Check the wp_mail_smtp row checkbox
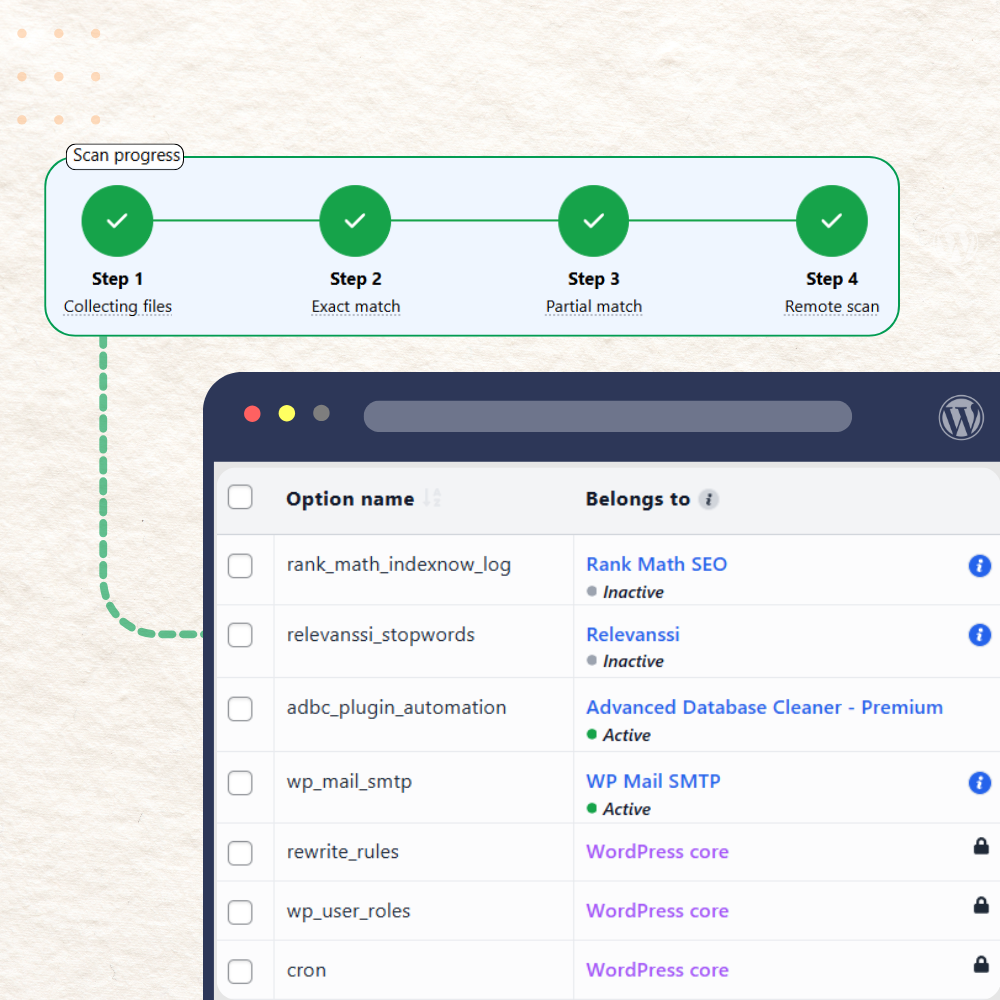Viewport: 1000px width, 1000px height. (240, 784)
